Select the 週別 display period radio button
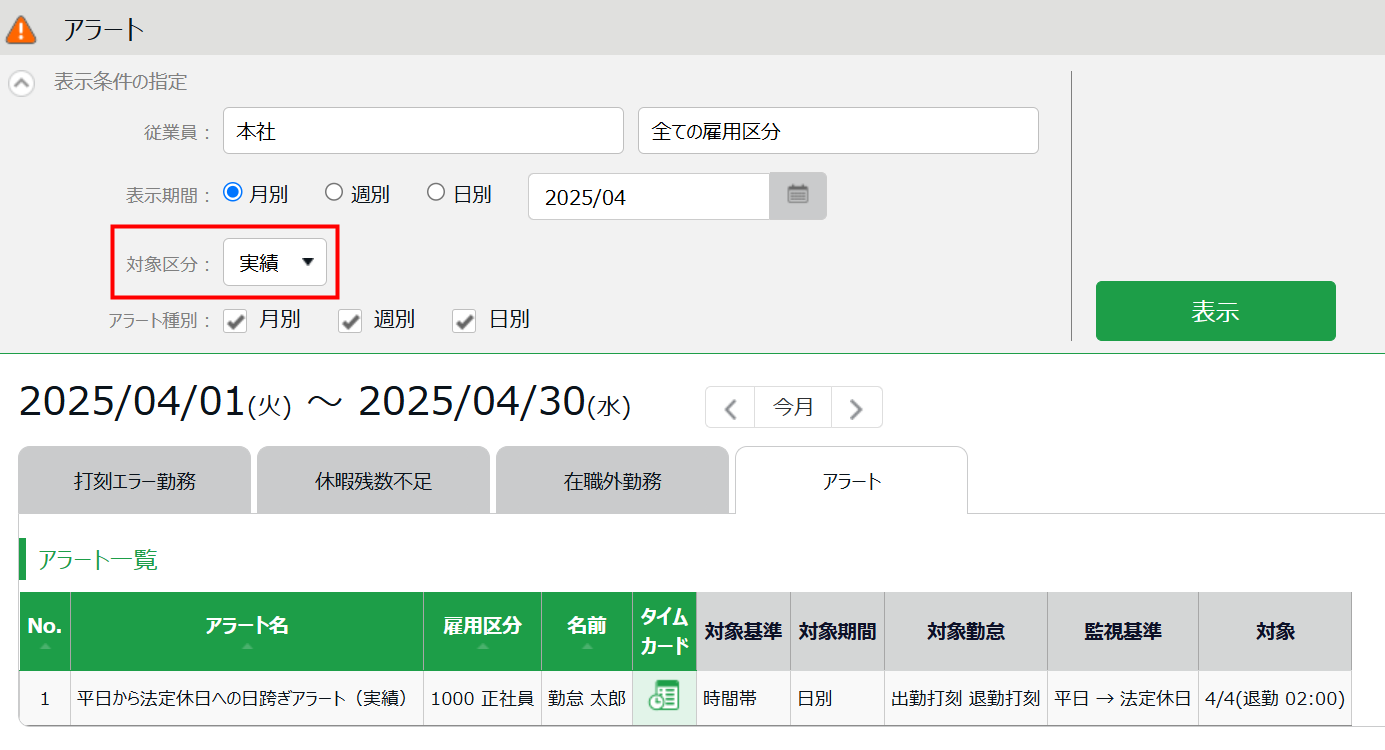This screenshot has width=1385, height=750. [x=334, y=193]
